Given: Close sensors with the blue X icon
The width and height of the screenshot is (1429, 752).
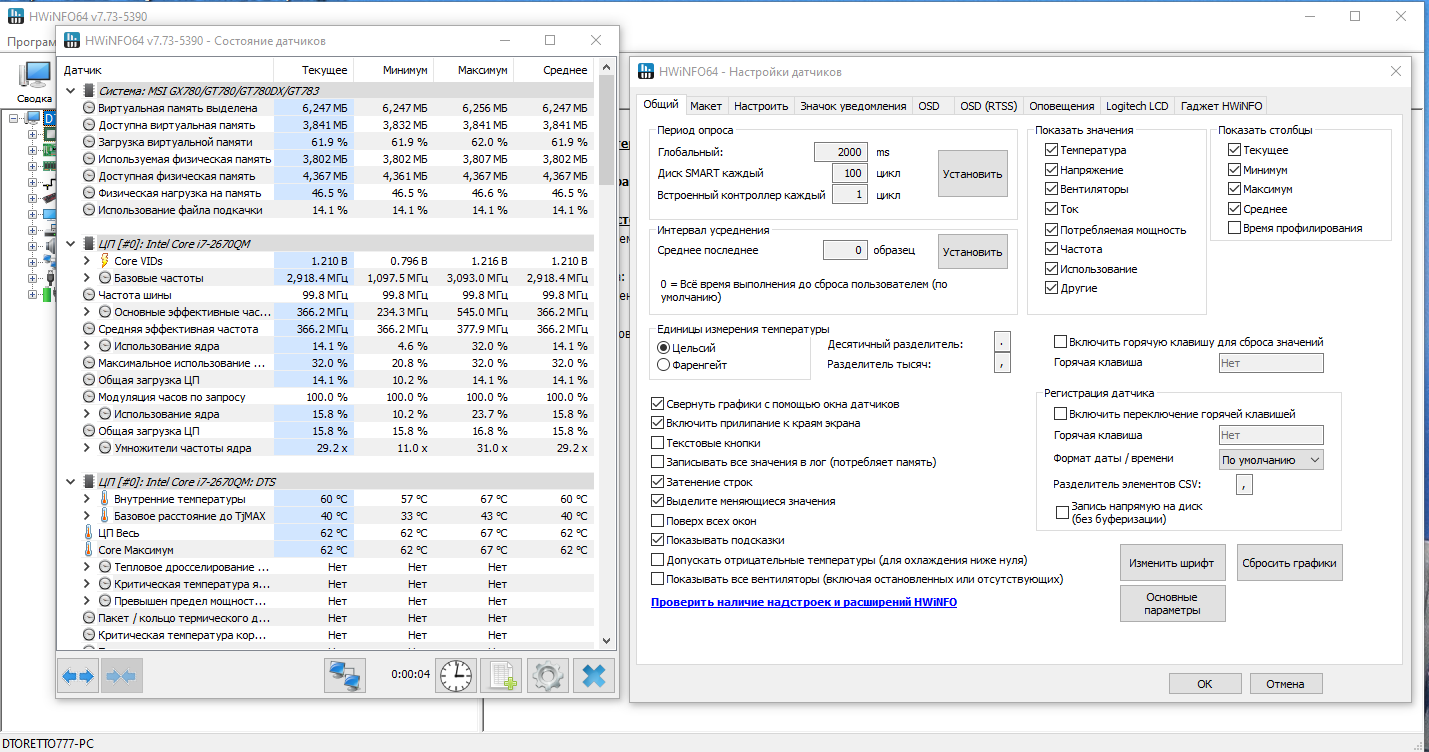Looking at the screenshot, I should pyautogui.click(x=593, y=676).
